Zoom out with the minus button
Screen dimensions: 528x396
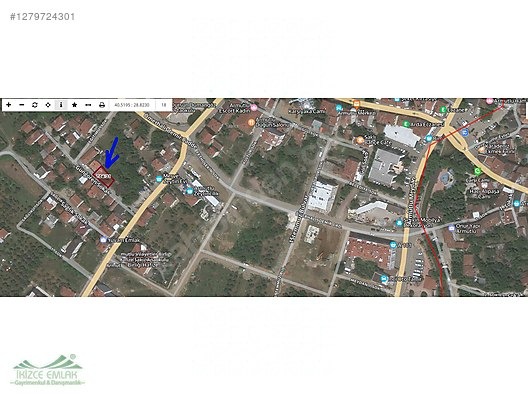[x=22, y=105]
